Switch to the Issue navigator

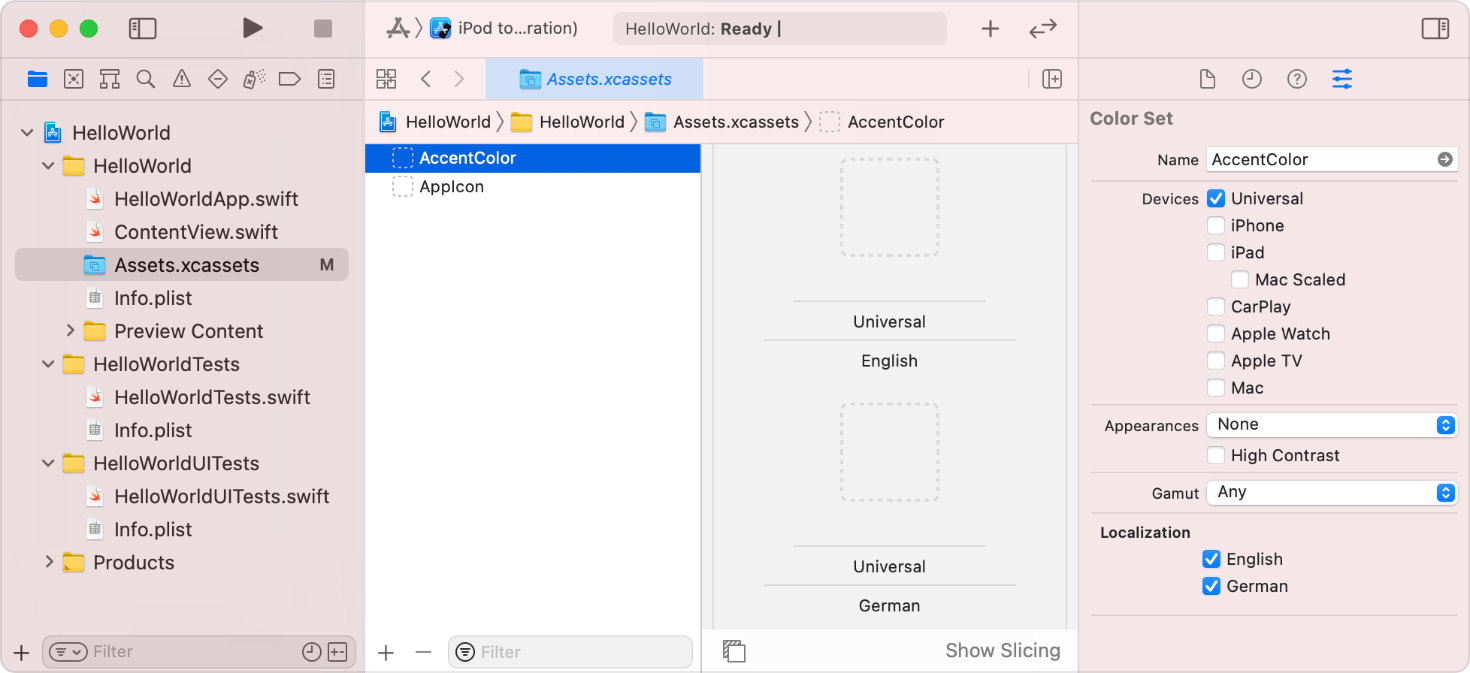click(181, 79)
